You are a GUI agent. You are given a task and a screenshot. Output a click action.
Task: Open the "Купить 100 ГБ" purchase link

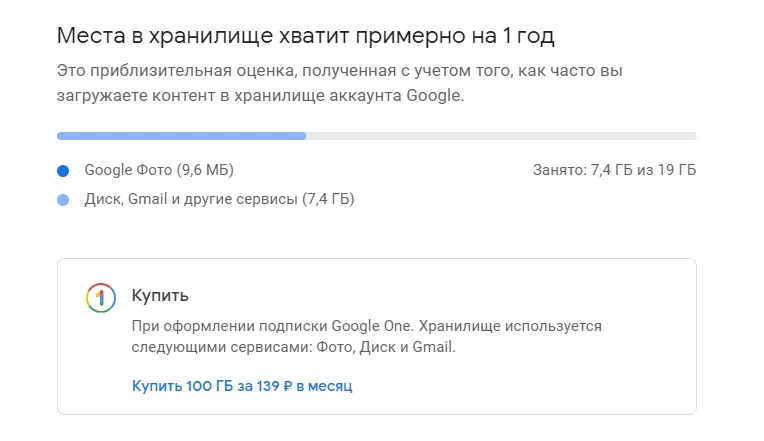(x=242, y=385)
